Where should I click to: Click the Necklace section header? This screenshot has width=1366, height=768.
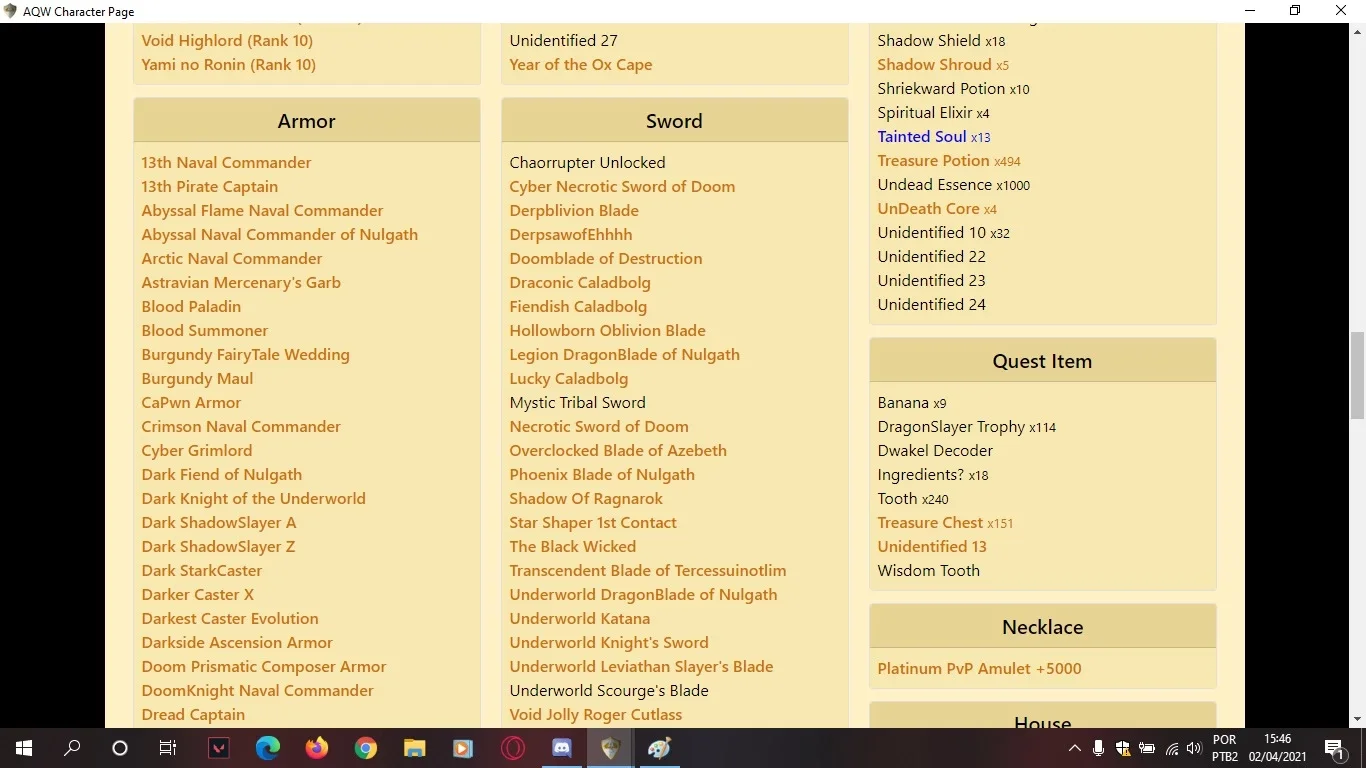pyautogui.click(x=1043, y=627)
